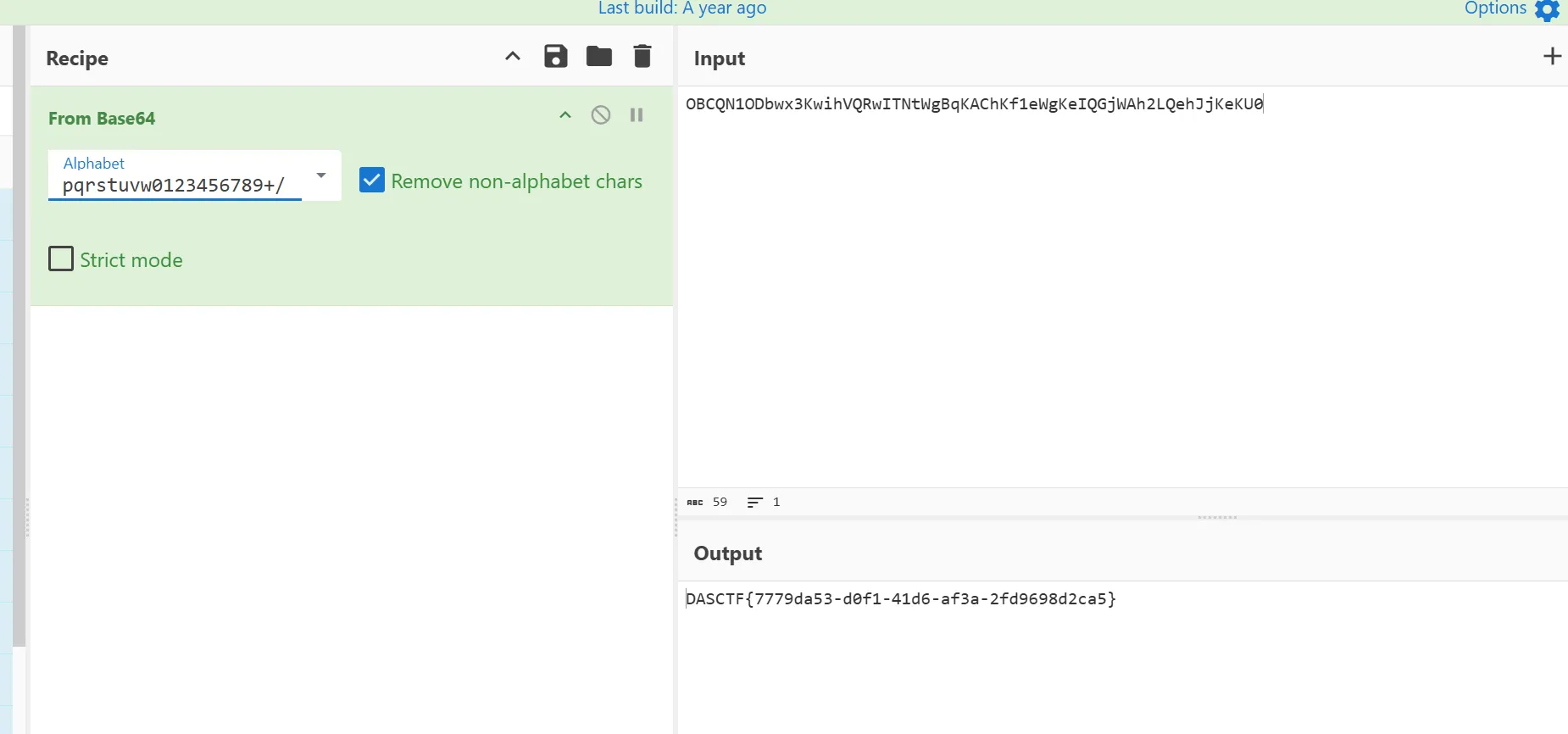Clear the recipe with the trash icon
1568x734 pixels.
tap(642, 57)
